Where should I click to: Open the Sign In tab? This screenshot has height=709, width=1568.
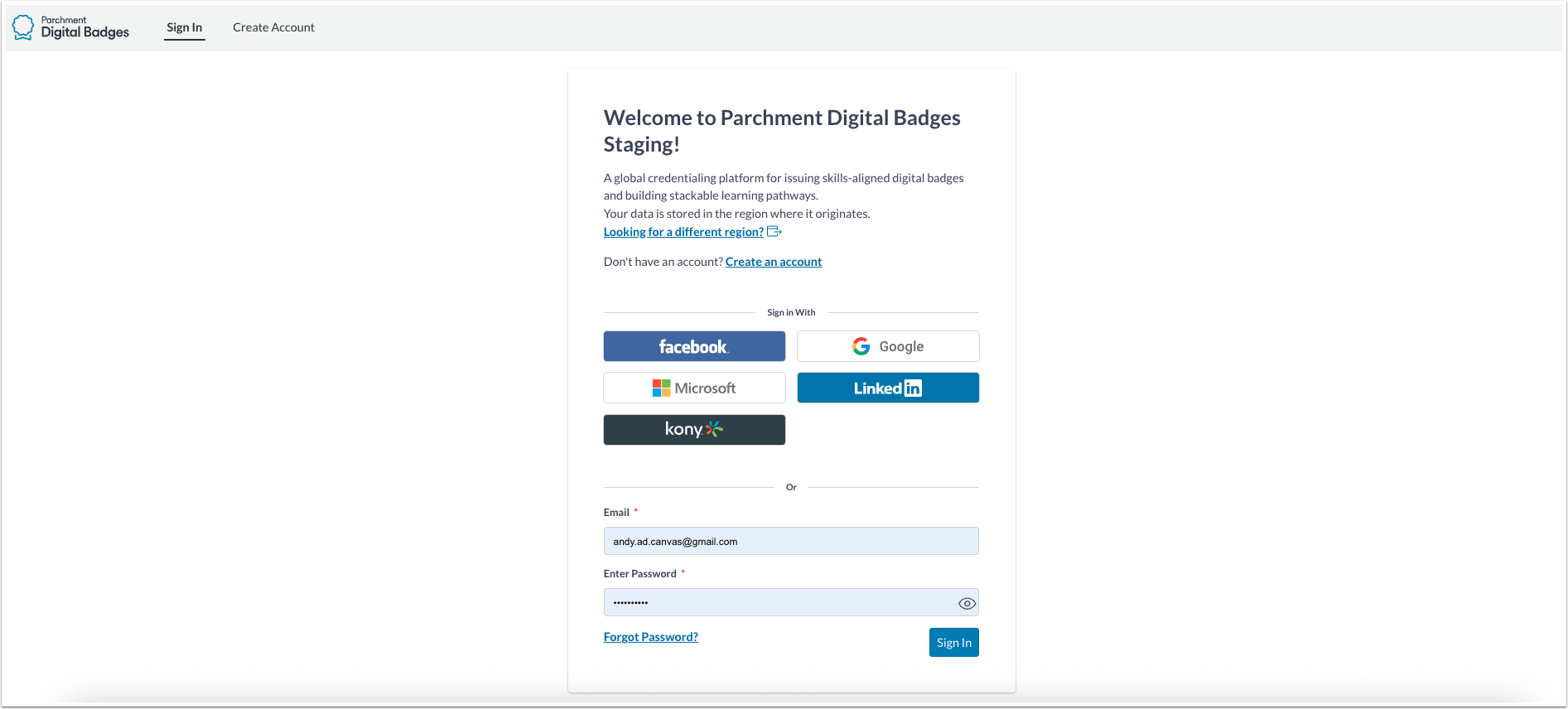pos(184,27)
